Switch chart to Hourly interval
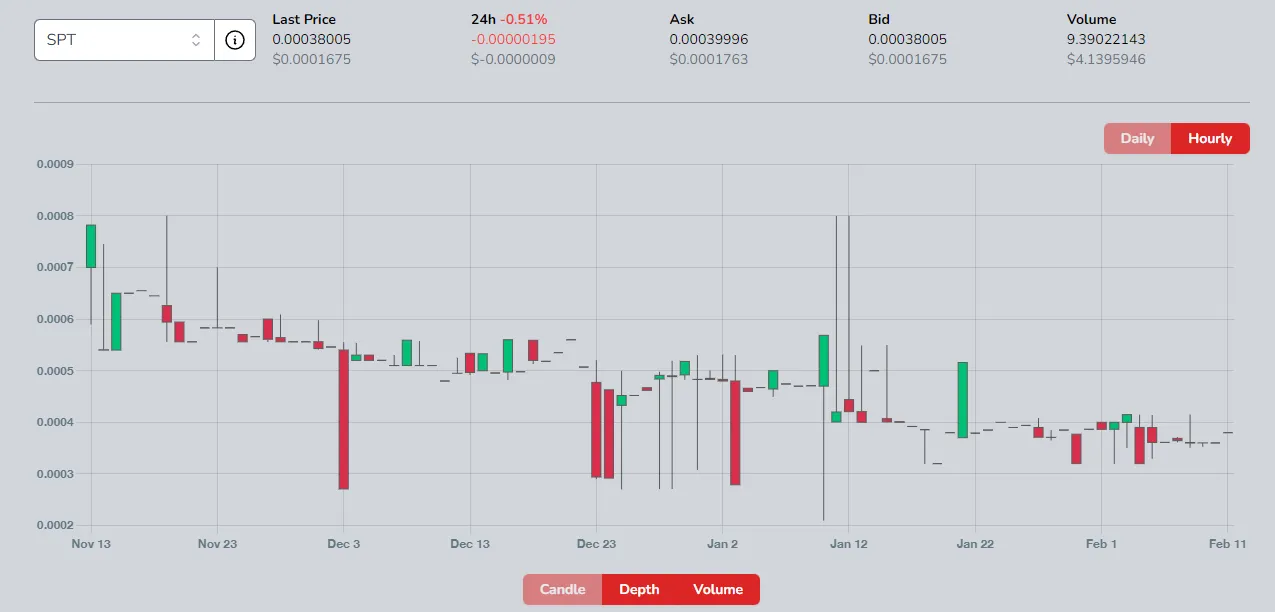Image resolution: width=1275 pixels, height=612 pixels. coord(1210,139)
